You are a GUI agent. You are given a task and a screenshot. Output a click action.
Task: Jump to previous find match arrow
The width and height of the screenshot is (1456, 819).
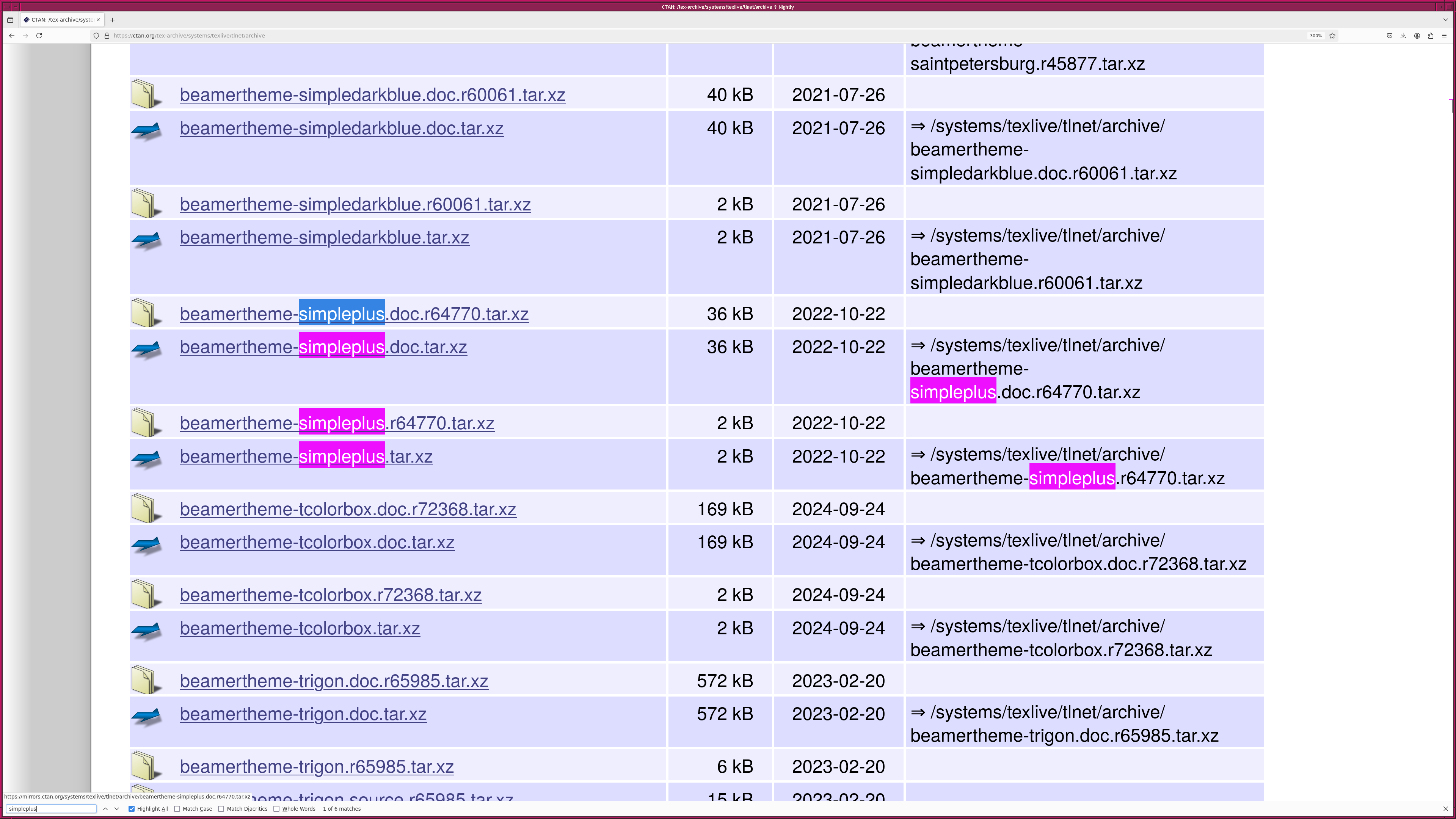coord(105,809)
